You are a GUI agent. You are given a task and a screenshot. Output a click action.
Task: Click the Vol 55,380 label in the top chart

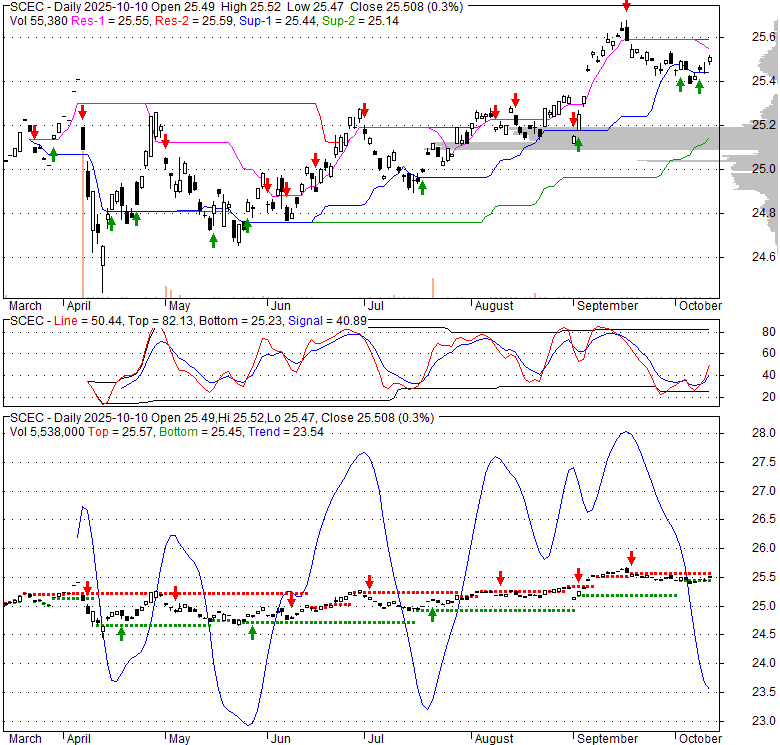[32, 19]
